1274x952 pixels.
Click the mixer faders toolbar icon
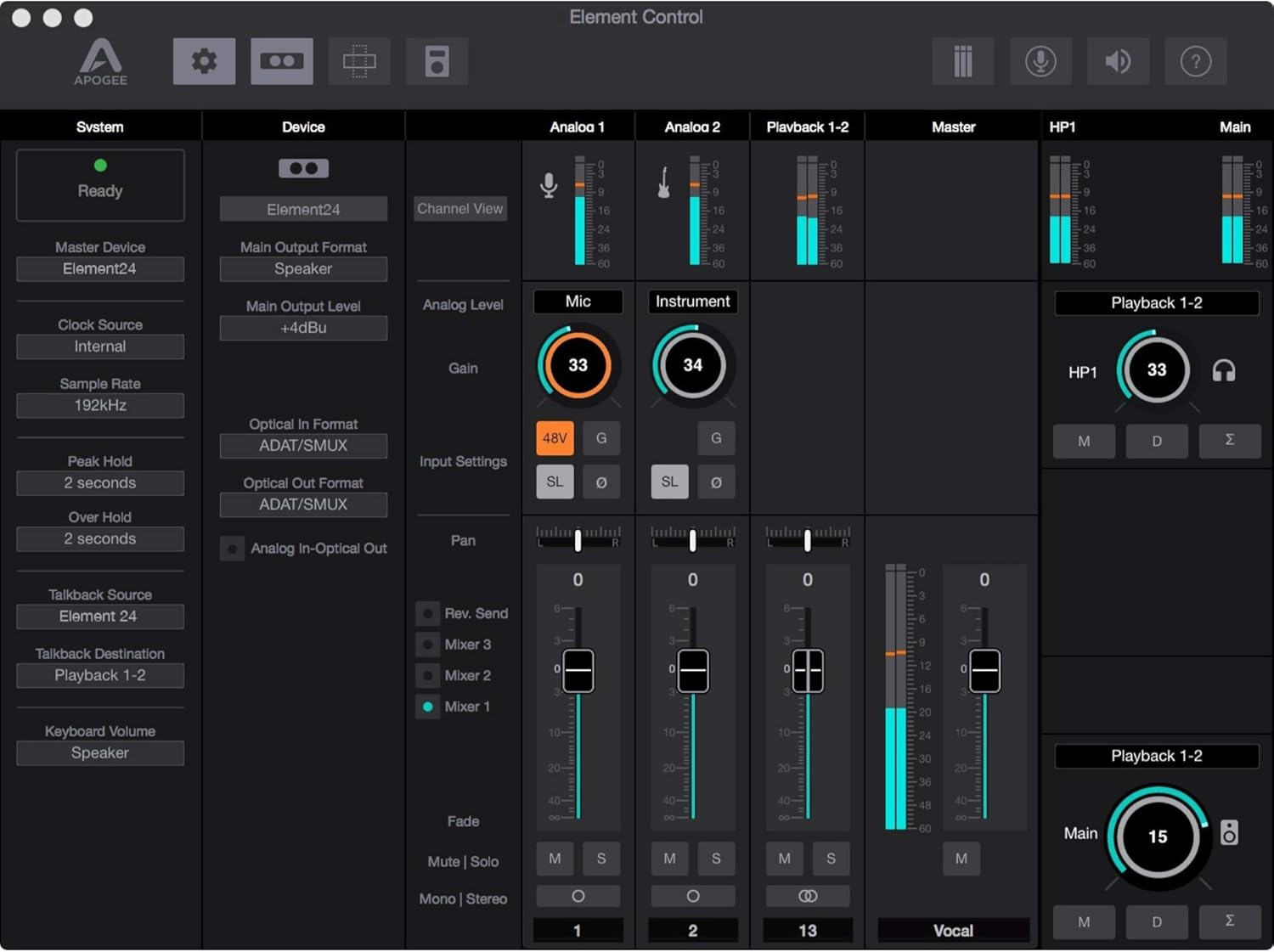(962, 61)
